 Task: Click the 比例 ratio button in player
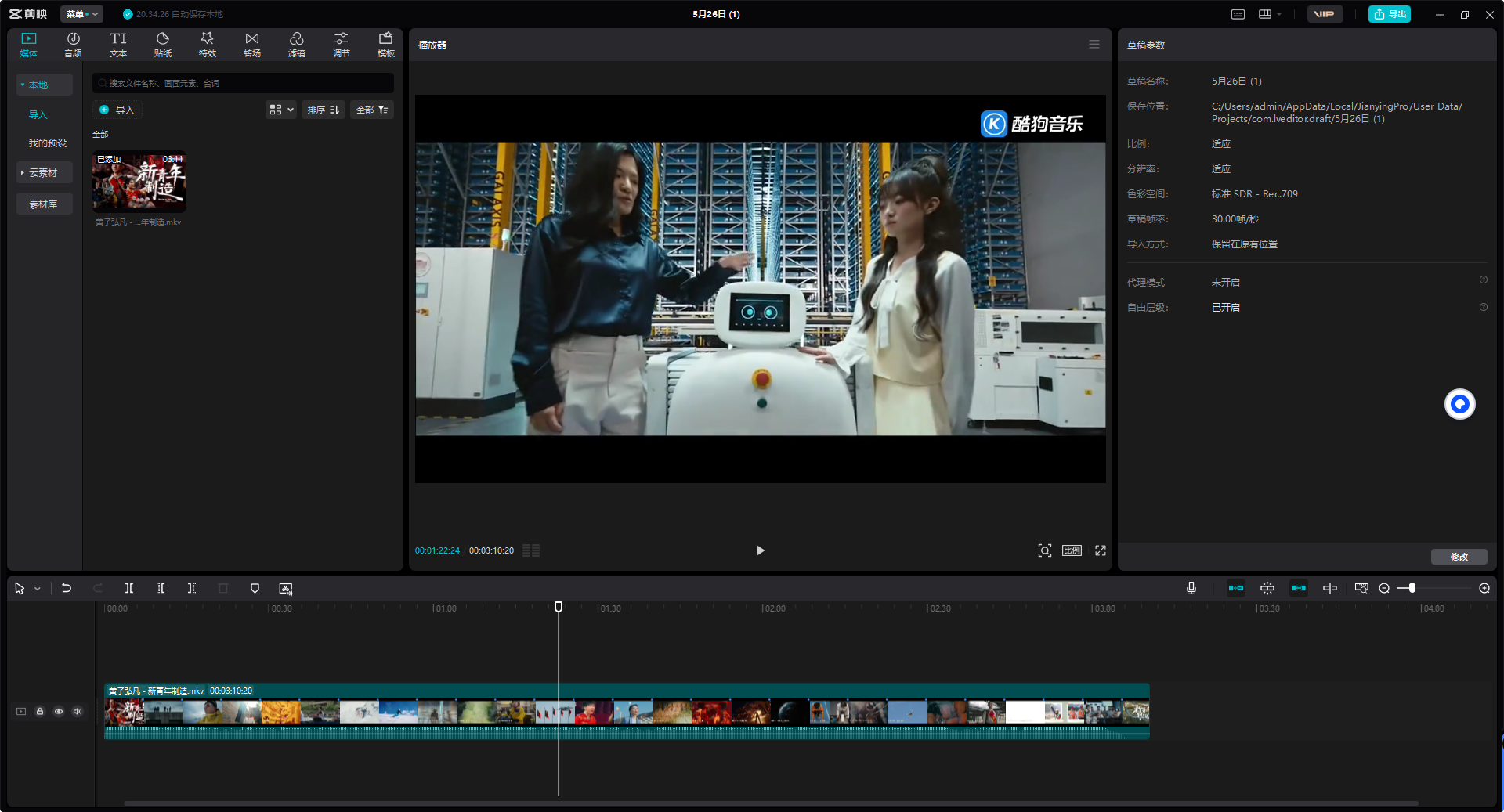(1072, 550)
